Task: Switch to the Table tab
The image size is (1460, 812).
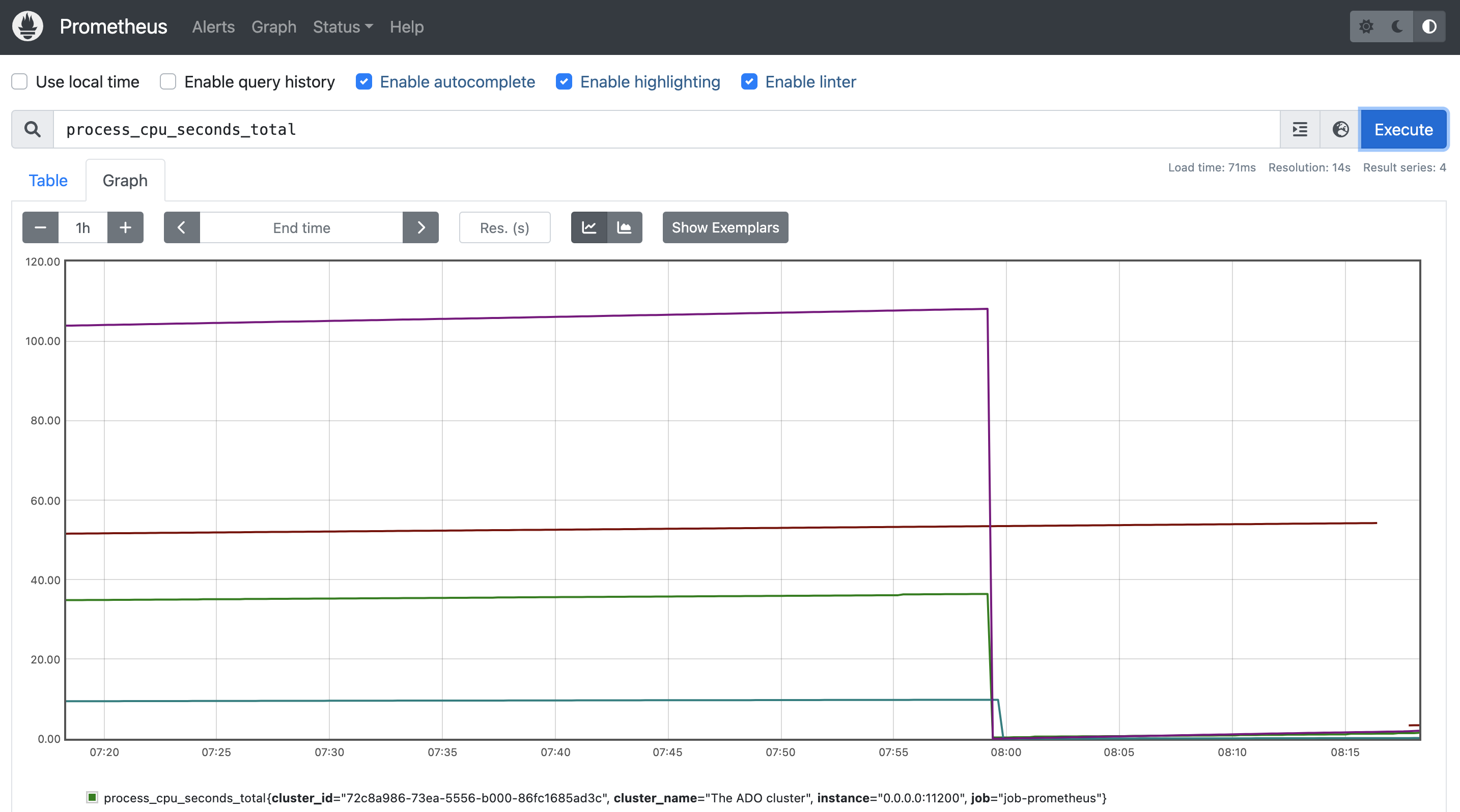Action: click(48, 180)
